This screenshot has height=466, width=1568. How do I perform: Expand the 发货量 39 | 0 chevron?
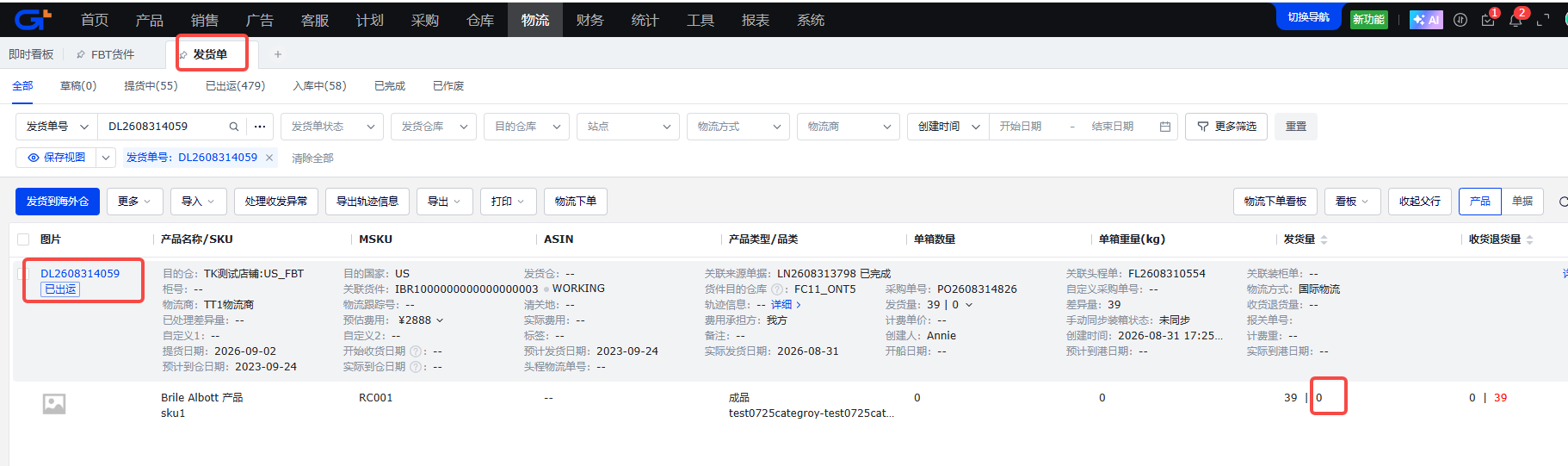pos(969,305)
